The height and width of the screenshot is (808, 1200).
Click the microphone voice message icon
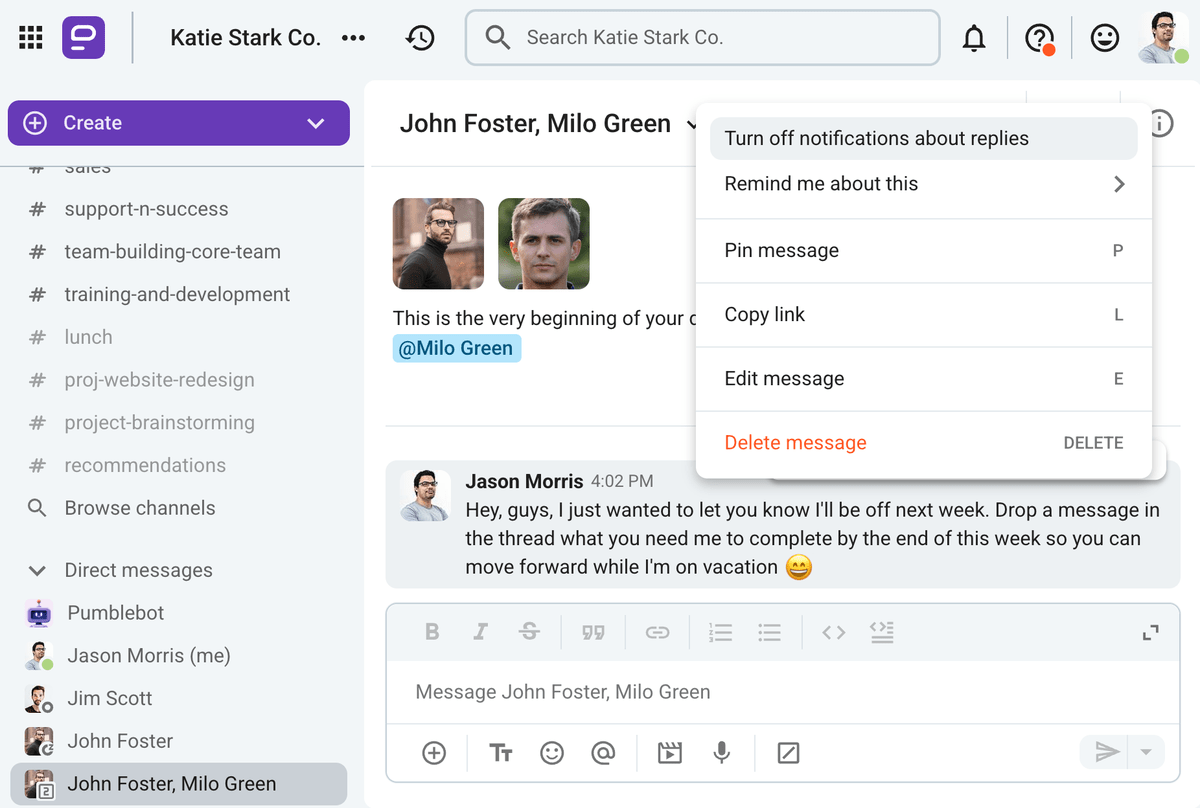tap(721, 753)
